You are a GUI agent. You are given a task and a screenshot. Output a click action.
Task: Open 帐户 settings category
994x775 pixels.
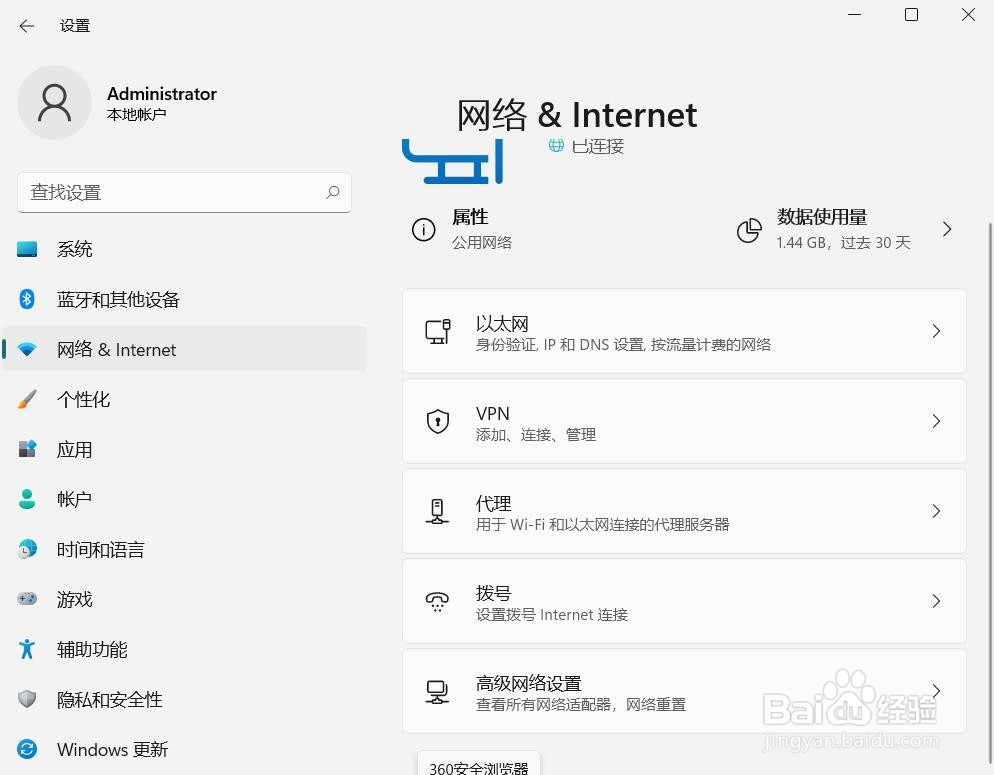click(184, 499)
